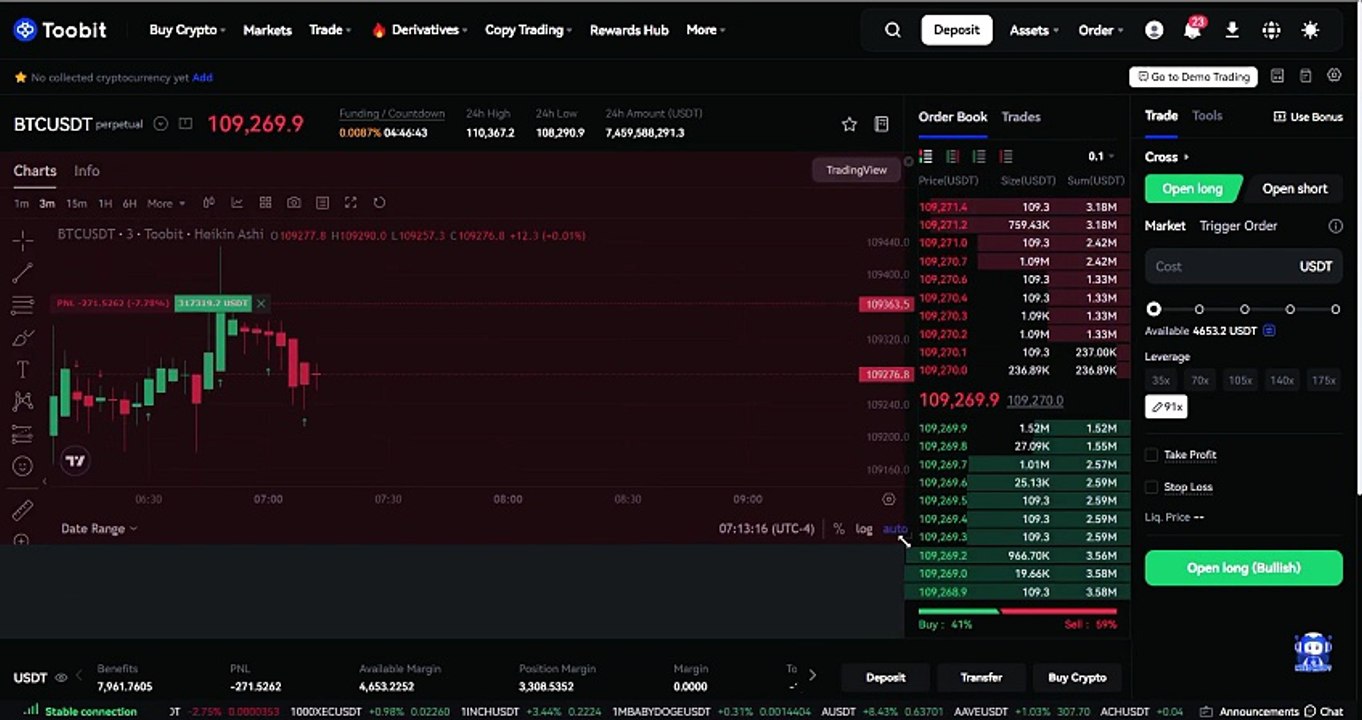Image resolution: width=1362 pixels, height=720 pixels.
Task: Click Go to Demo Trading
Action: (x=1193, y=77)
